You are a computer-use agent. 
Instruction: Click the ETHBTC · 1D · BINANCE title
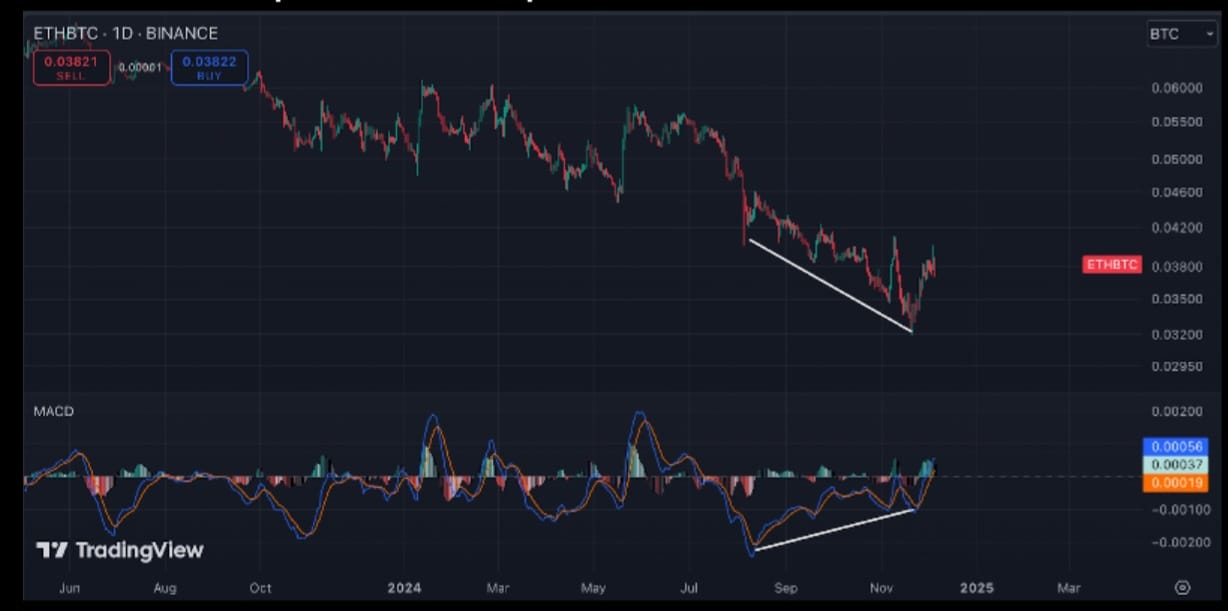point(125,34)
